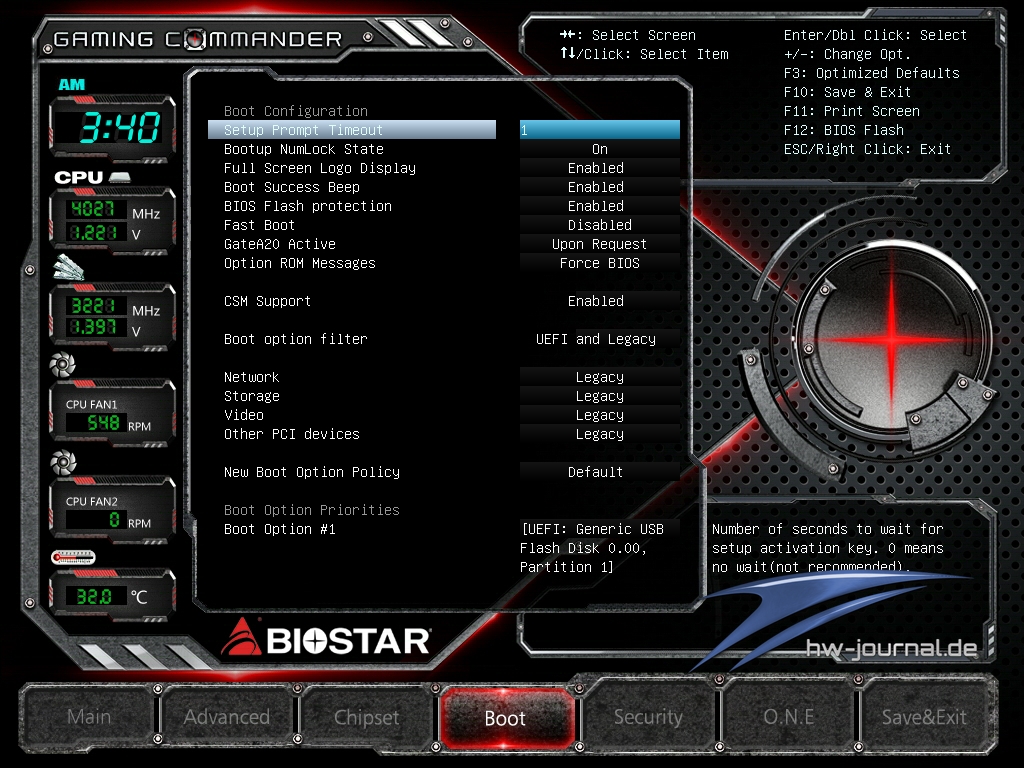Select the Storage label

point(251,396)
